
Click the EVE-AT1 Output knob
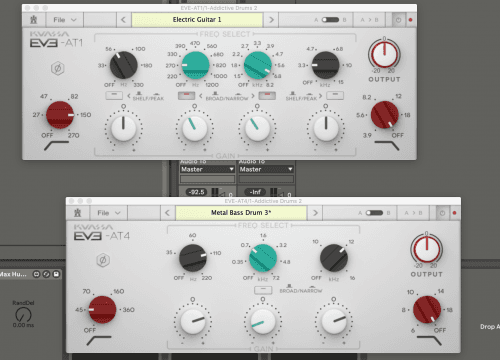click(384, 54)
